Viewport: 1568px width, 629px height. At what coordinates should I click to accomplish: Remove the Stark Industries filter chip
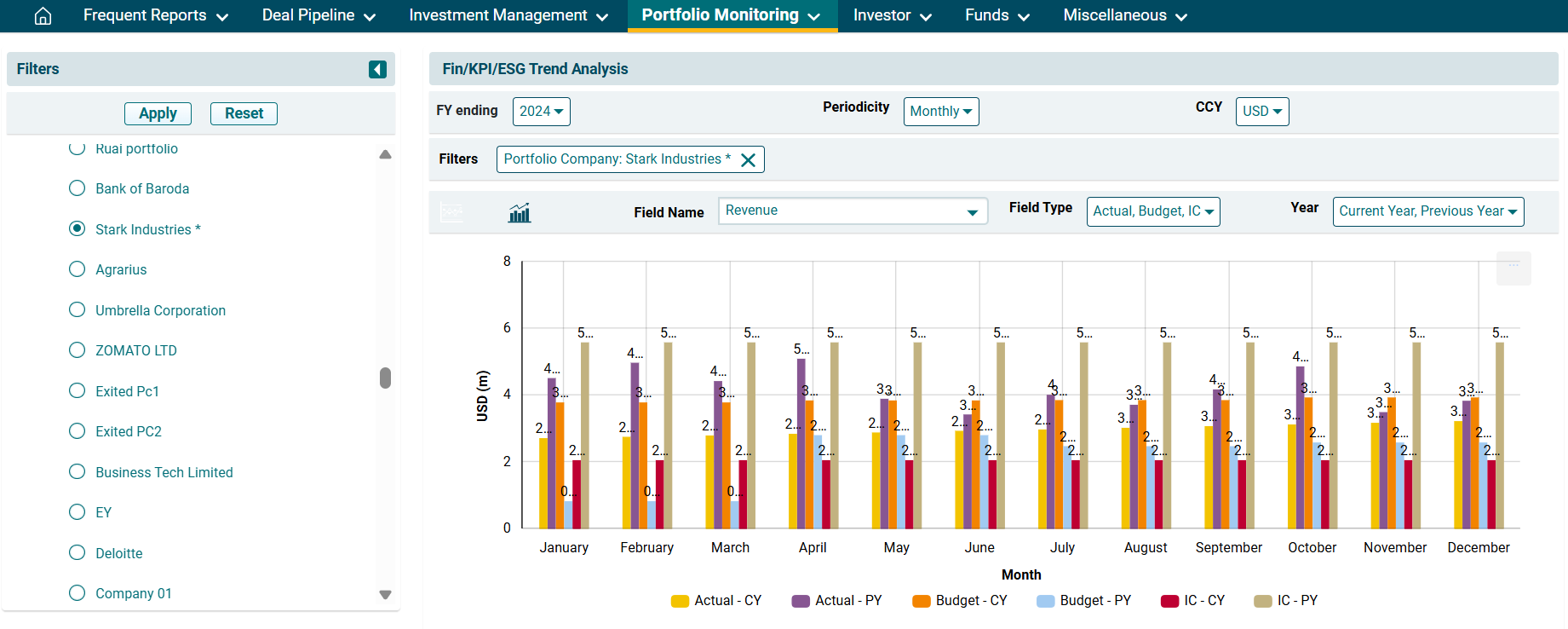(x=748, y=160)
